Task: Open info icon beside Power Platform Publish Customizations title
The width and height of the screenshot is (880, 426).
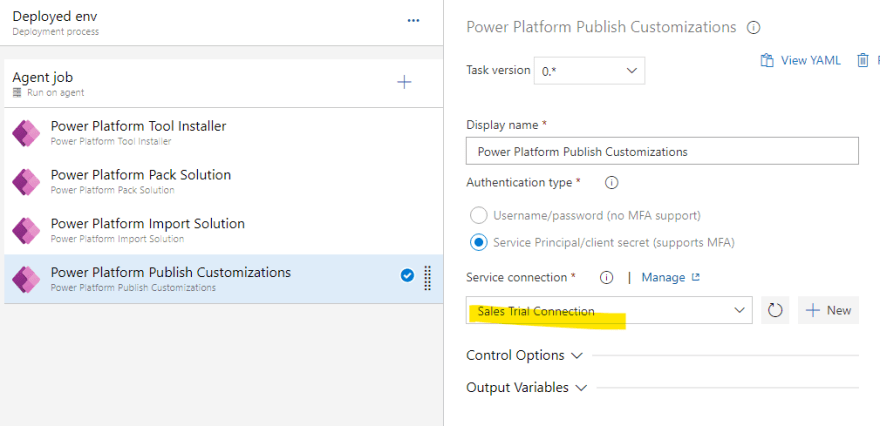Action: tap(754, 28)
